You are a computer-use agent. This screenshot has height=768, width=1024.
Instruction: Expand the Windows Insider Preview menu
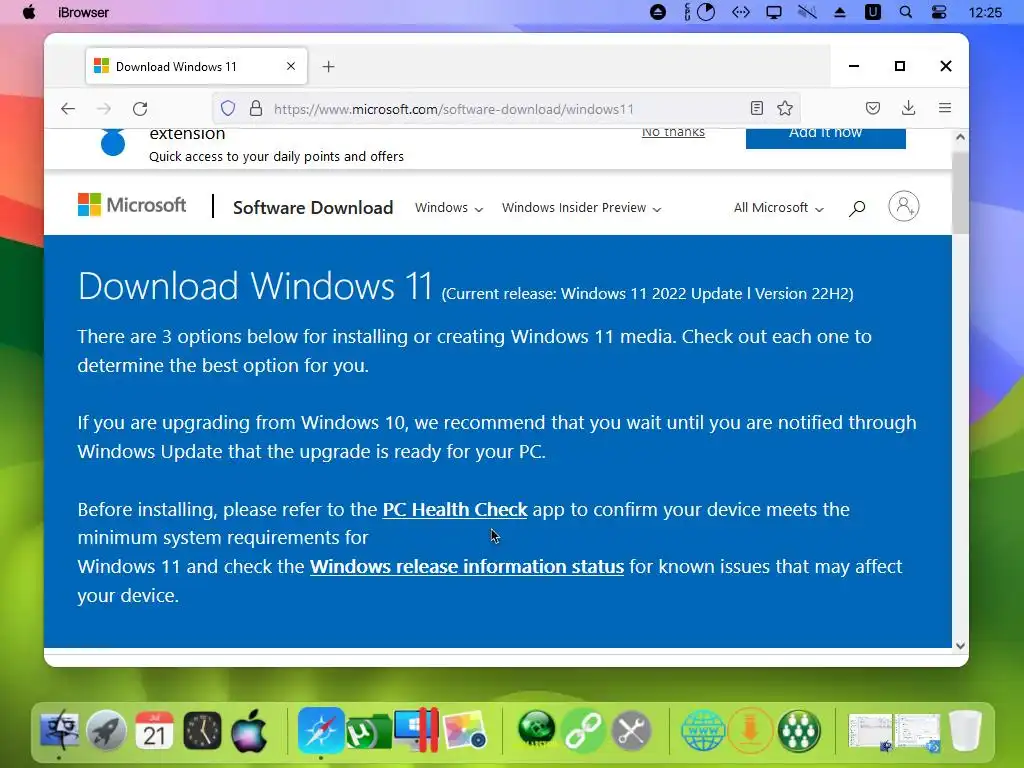(581, 208)
